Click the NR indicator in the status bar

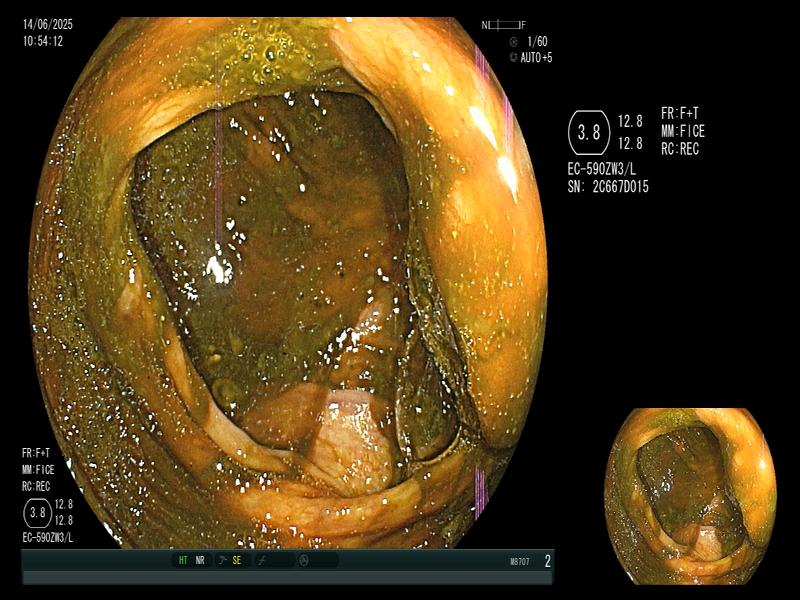pos(200,560)
